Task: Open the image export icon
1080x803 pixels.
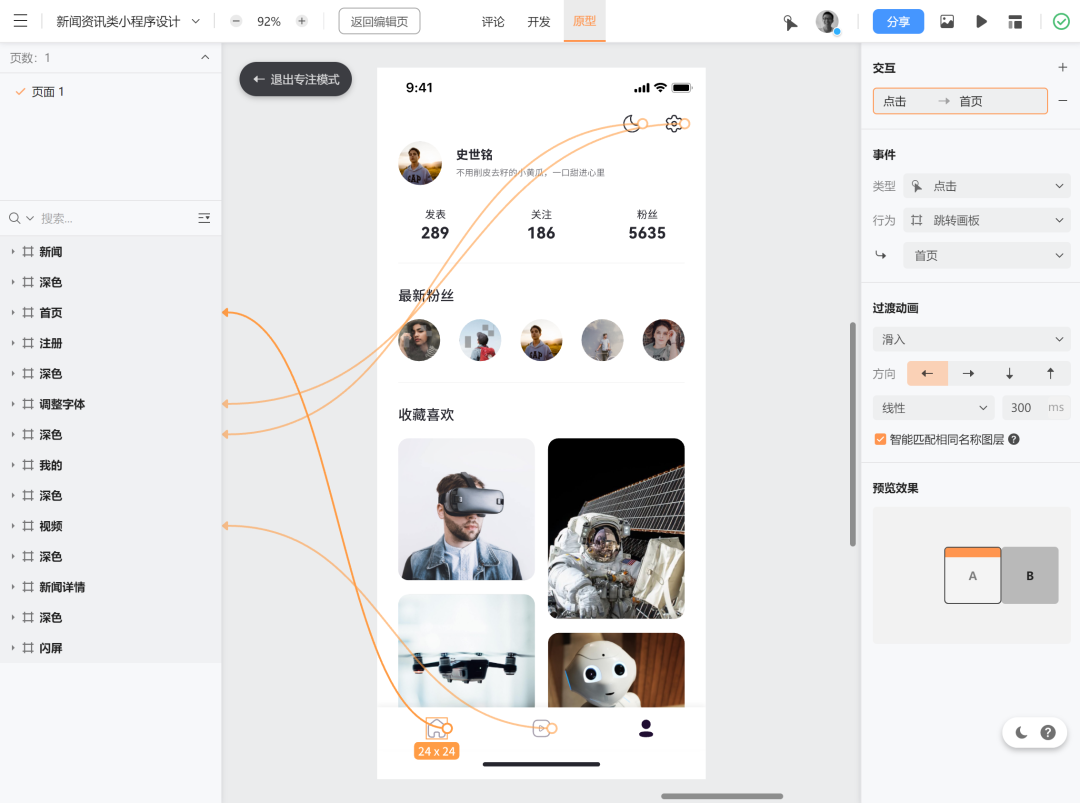Action: pos(947,21)
